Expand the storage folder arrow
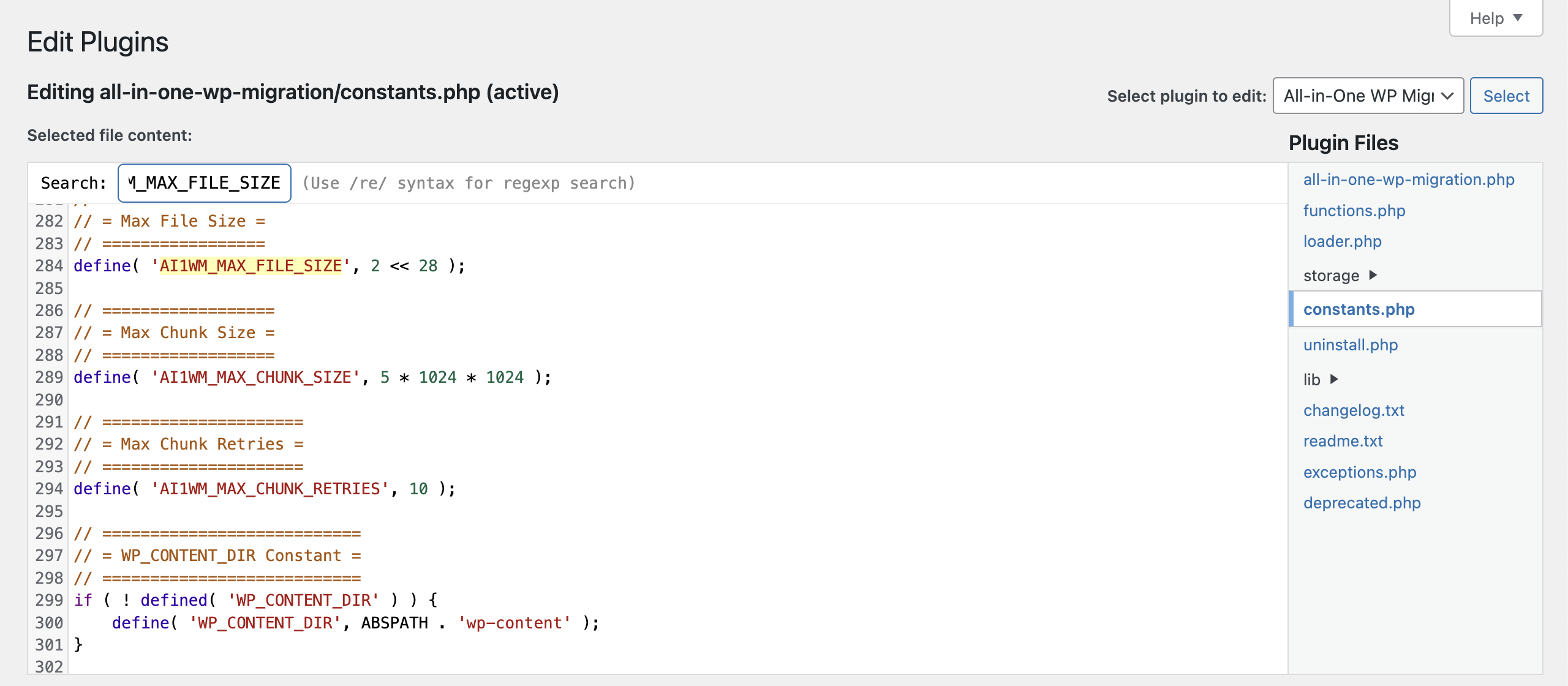 click(1373, 275)
